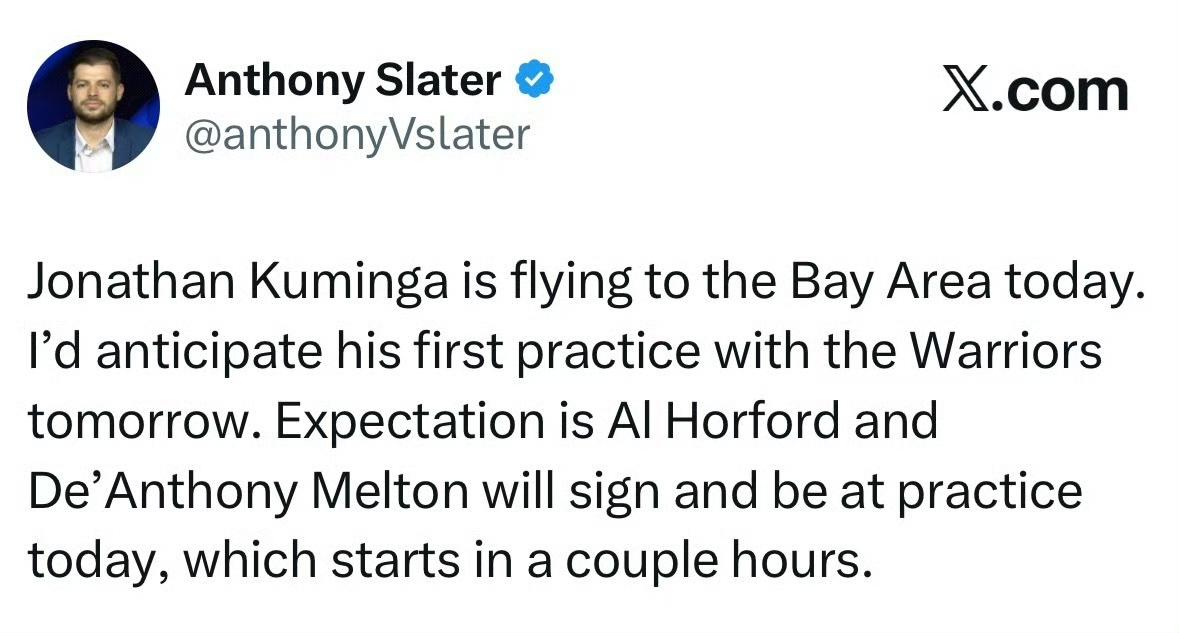Click the word "Expectation"
This screenshot has width=1179, height=633.
tap(418, 422)
